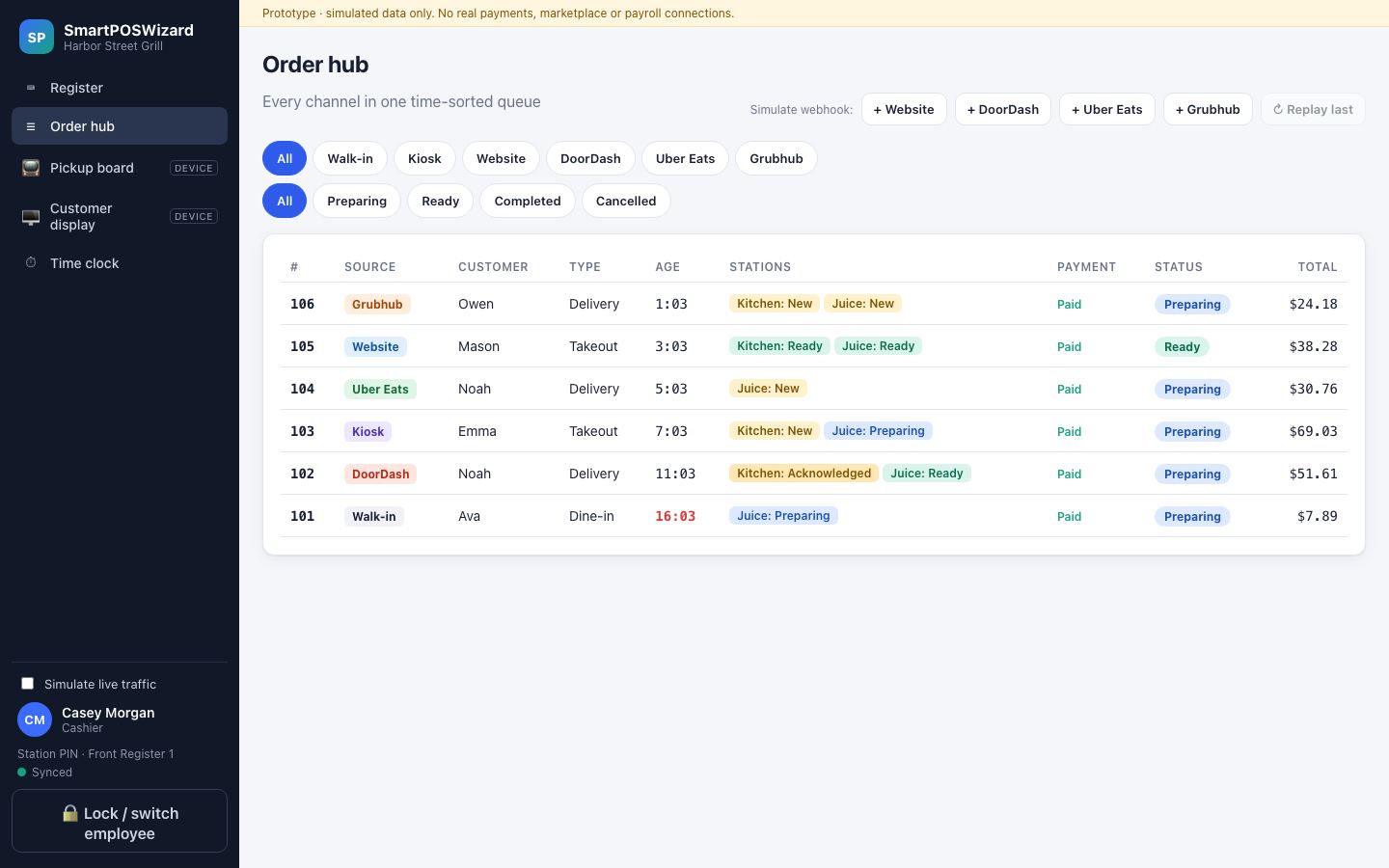Click the Customer display screen icon
This screenshot has height=868, width=1389.
point(31,216)
